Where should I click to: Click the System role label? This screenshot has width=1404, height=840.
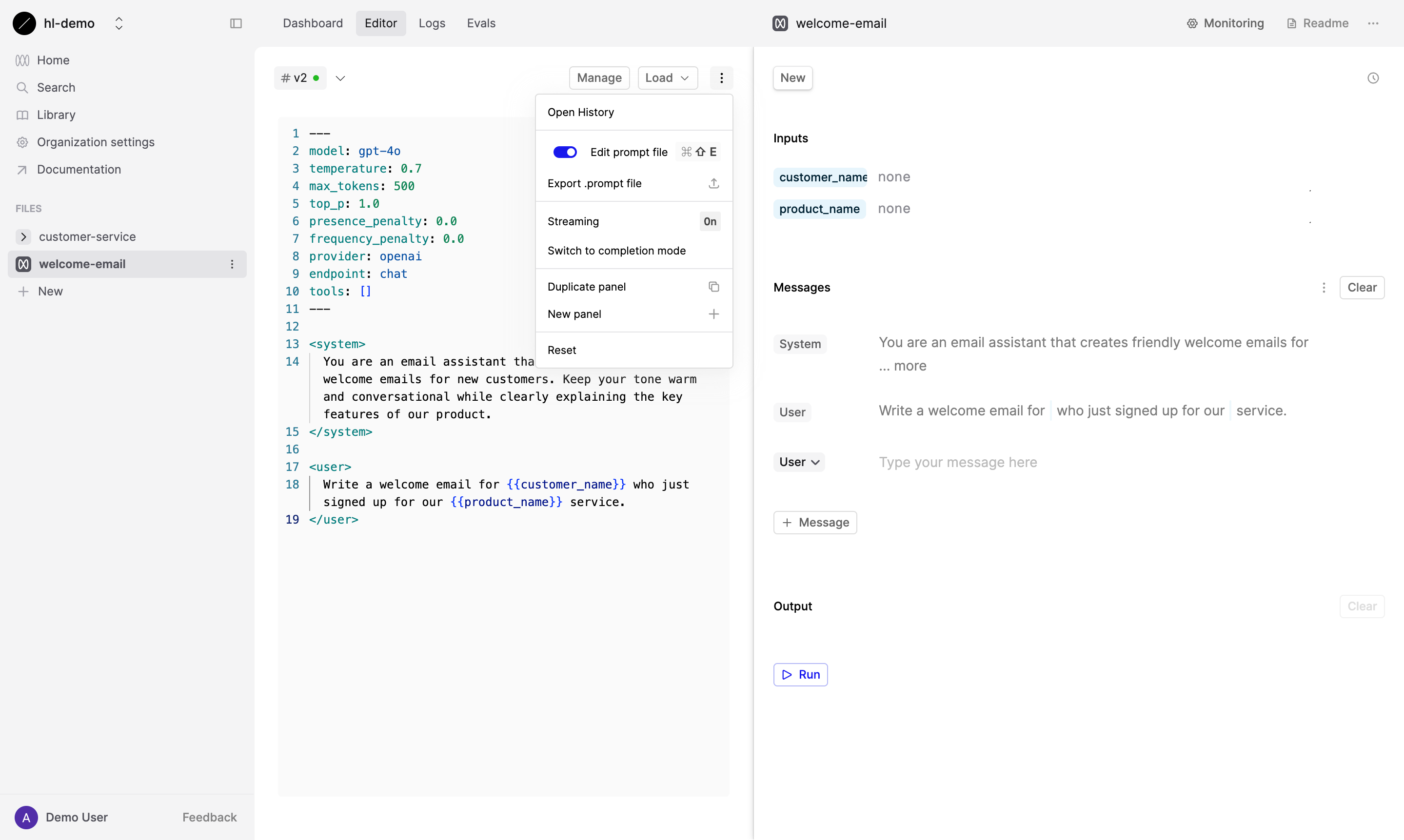(x=799, y=344)
